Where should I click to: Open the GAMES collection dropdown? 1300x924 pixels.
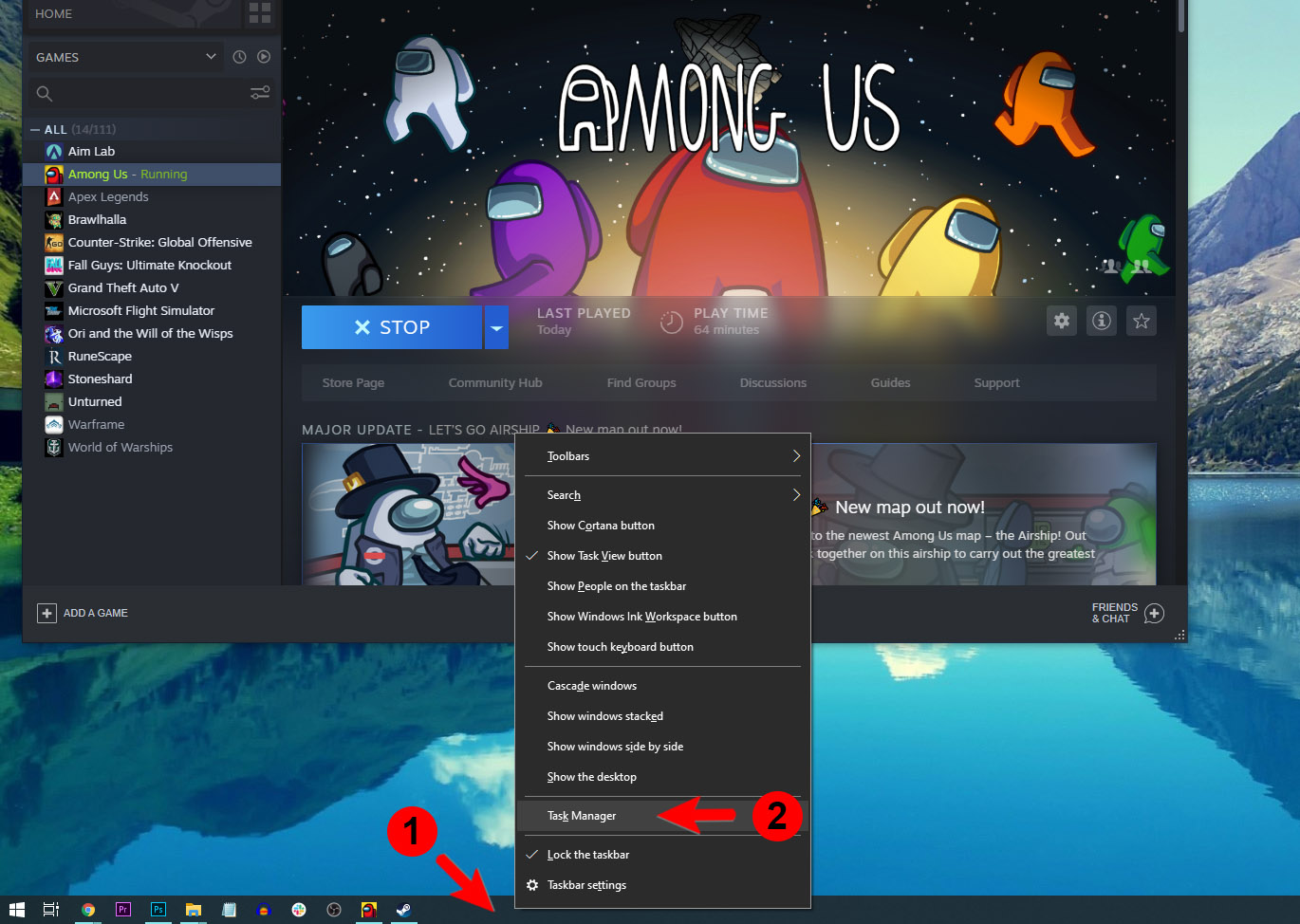pos(125,57)
